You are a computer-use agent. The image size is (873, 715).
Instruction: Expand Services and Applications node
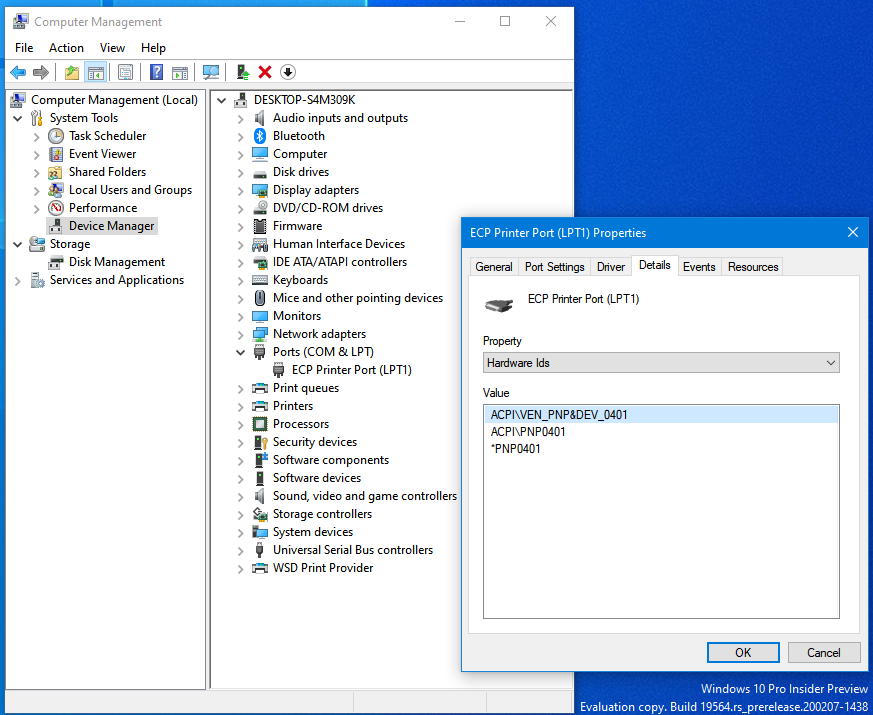[x=18, y=281]
